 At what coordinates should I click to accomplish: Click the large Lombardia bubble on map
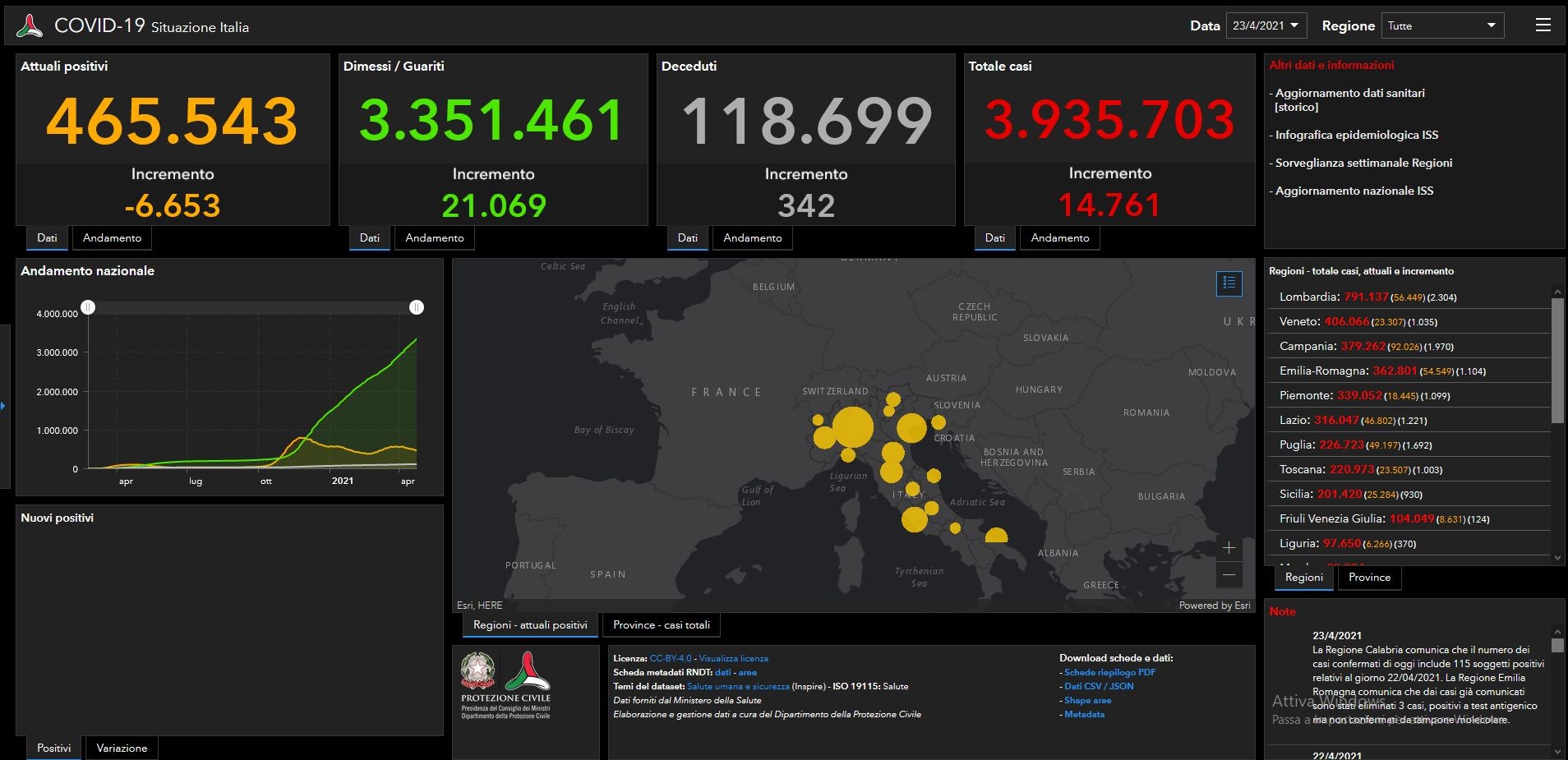(852, 427)
